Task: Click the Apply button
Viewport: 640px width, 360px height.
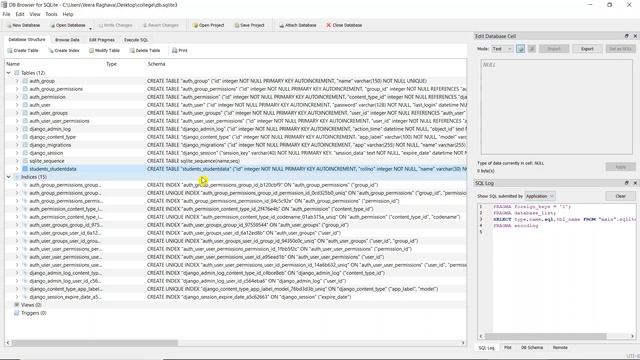Action: (x=620, y=167)
